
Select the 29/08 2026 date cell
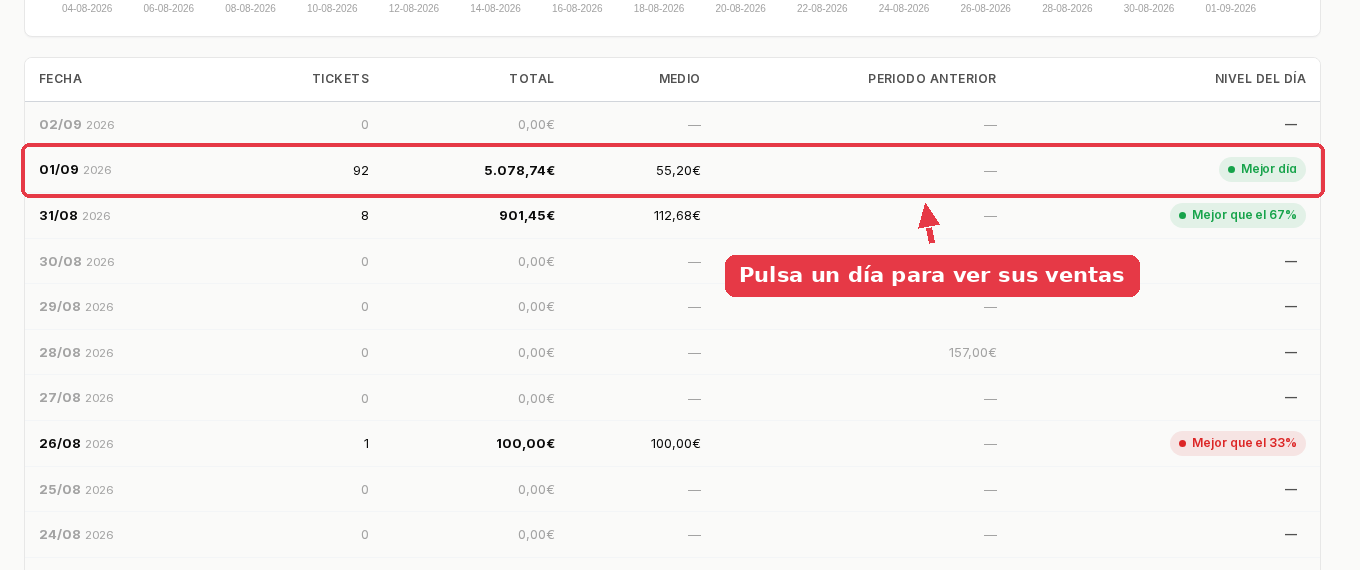[76, 307]
